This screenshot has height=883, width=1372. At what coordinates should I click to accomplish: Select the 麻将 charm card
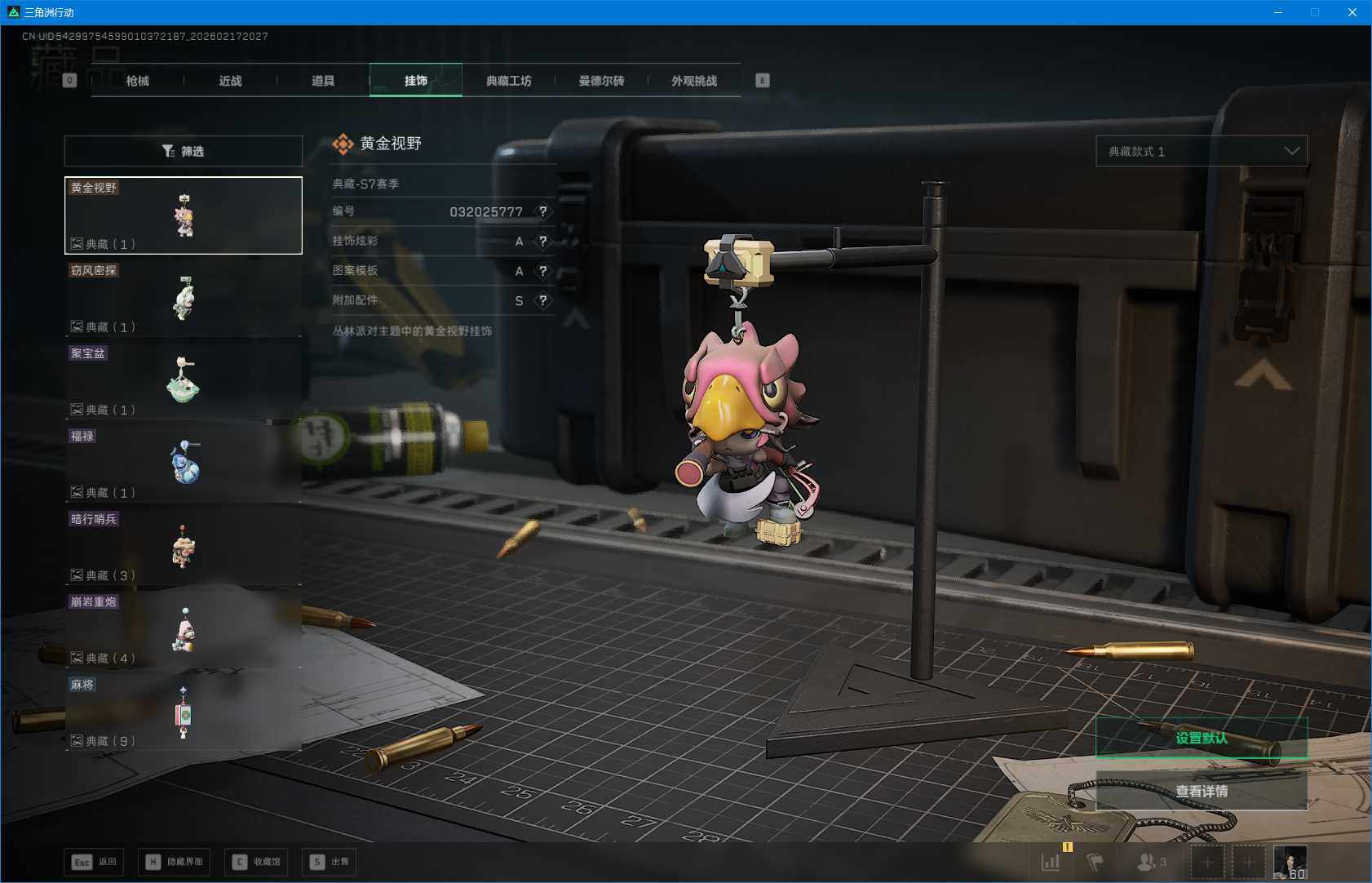(184, 712)
